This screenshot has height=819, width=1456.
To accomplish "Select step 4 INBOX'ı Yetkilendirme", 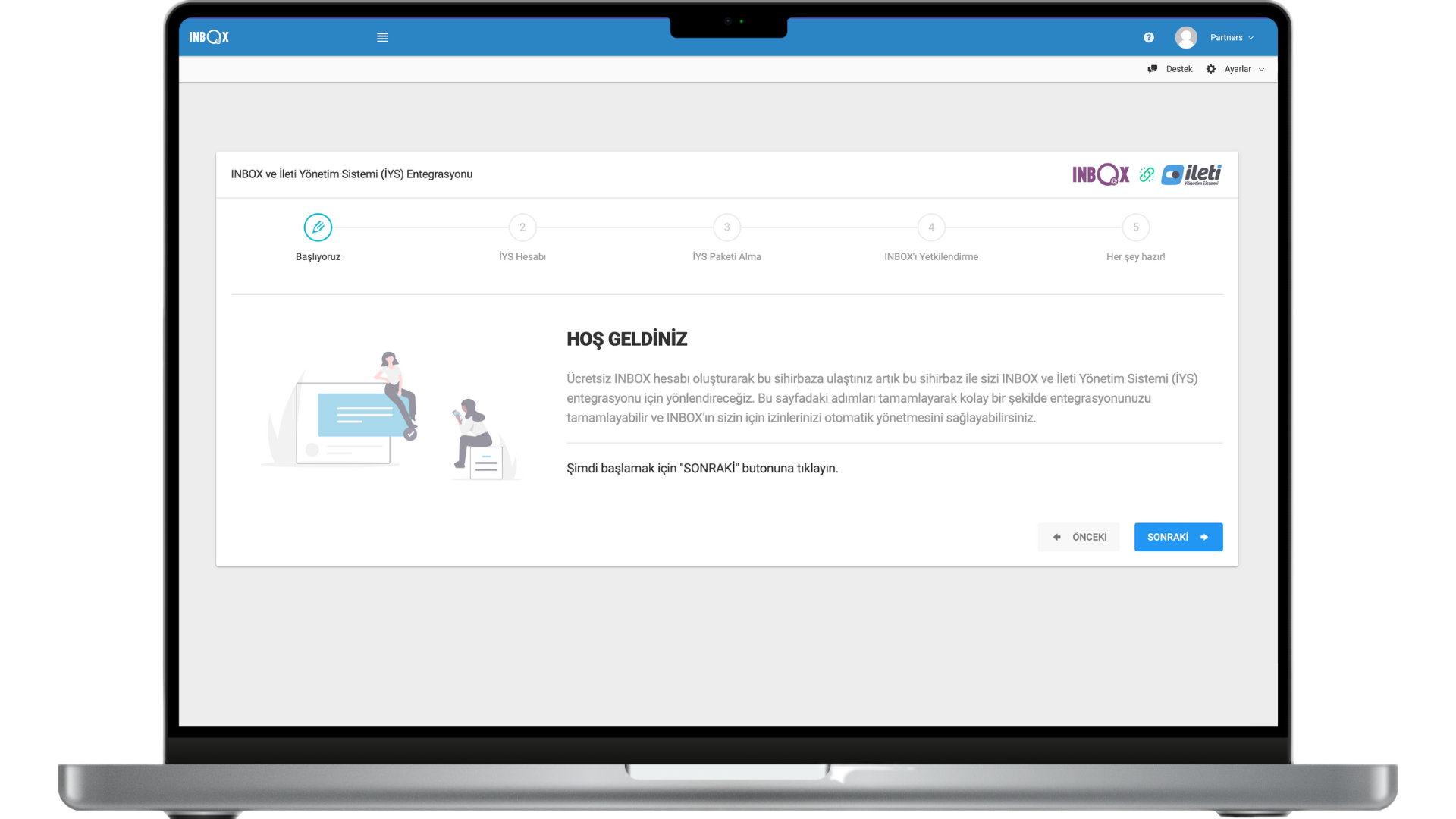I will (x=931, y=227).
